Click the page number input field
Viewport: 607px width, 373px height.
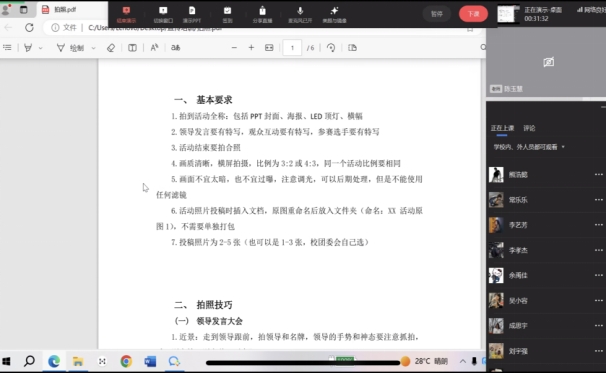(x=292, y=48)
